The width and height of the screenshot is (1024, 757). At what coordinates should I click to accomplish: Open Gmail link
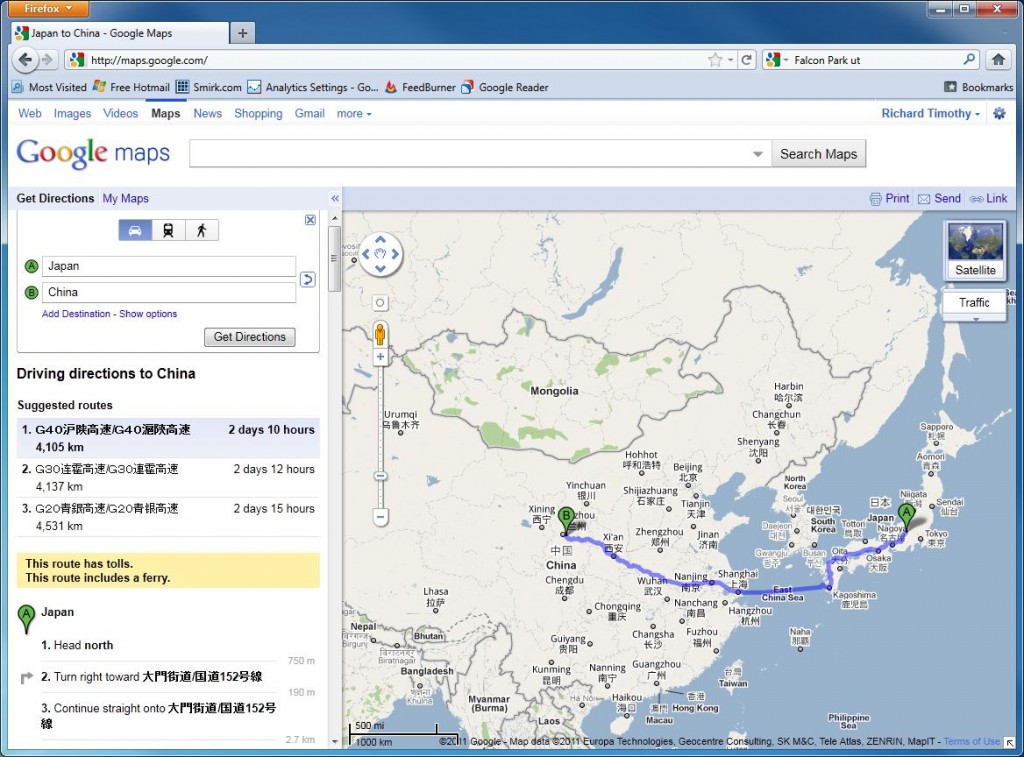point(310,114)
